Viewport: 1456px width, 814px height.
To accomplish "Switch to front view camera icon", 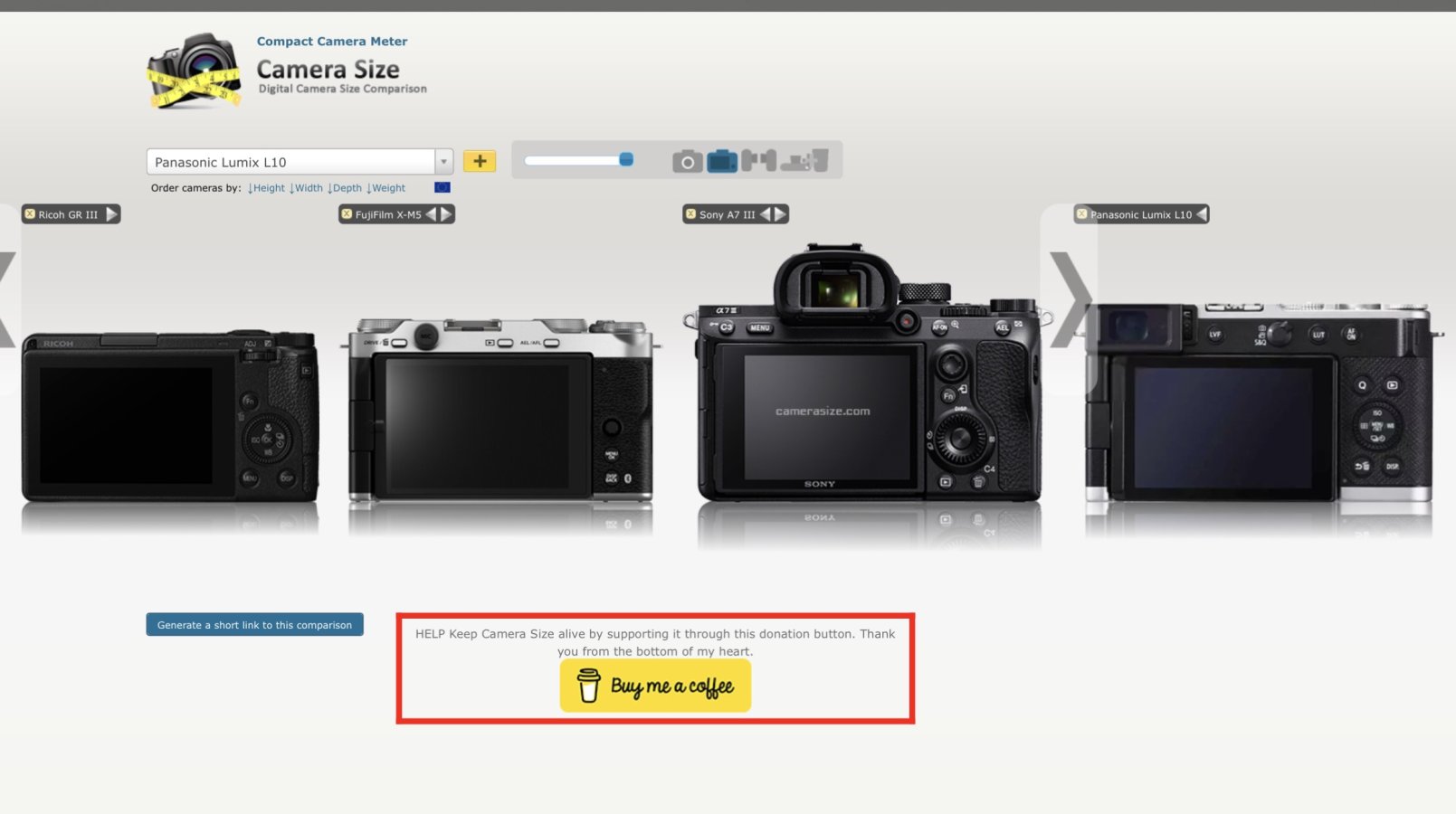I will 687,161.
